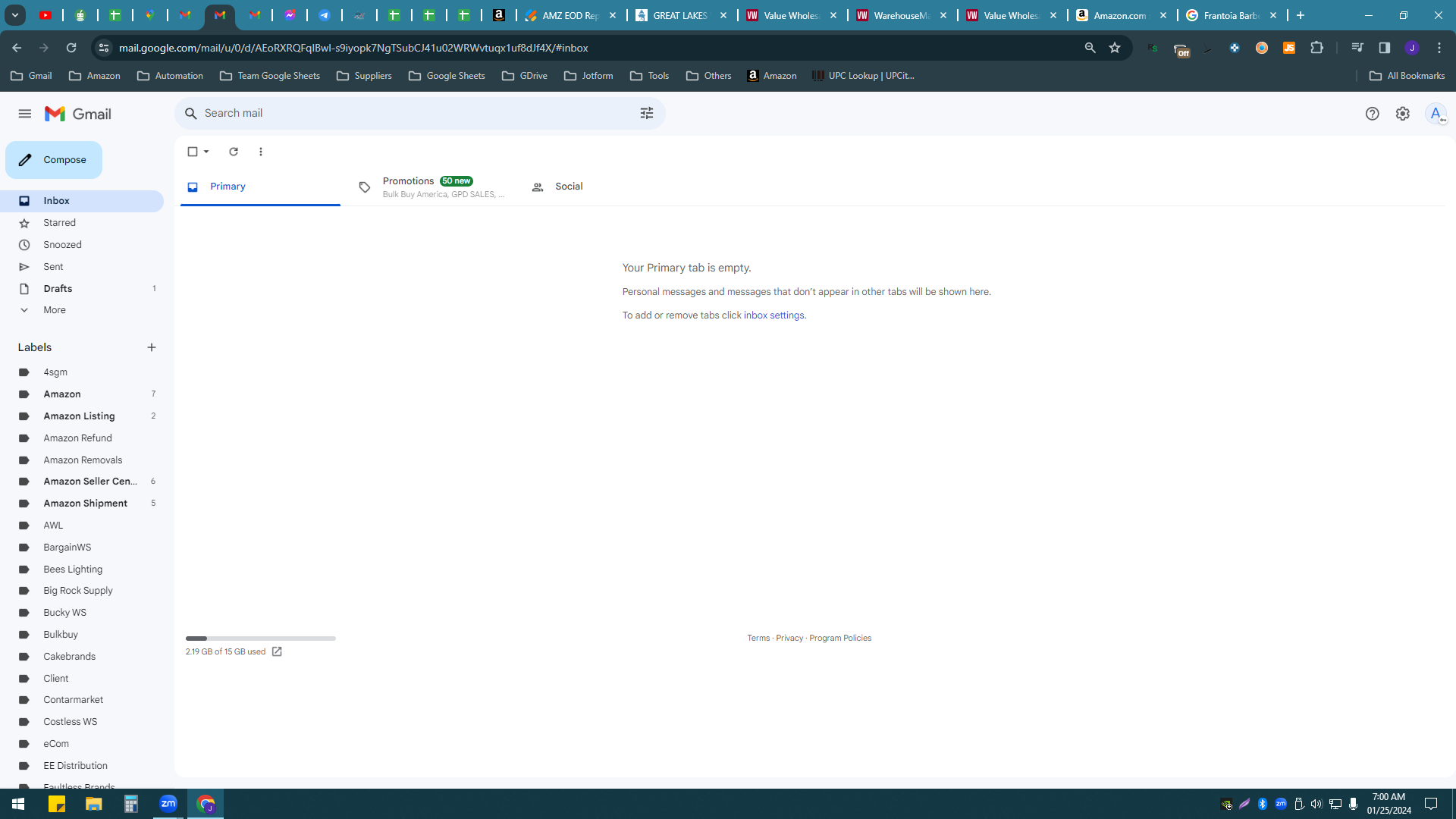This screenshot has width=1456, height=819.
Task: Open select dropdown arrow next to checkbox
Action: coord(206,152)
